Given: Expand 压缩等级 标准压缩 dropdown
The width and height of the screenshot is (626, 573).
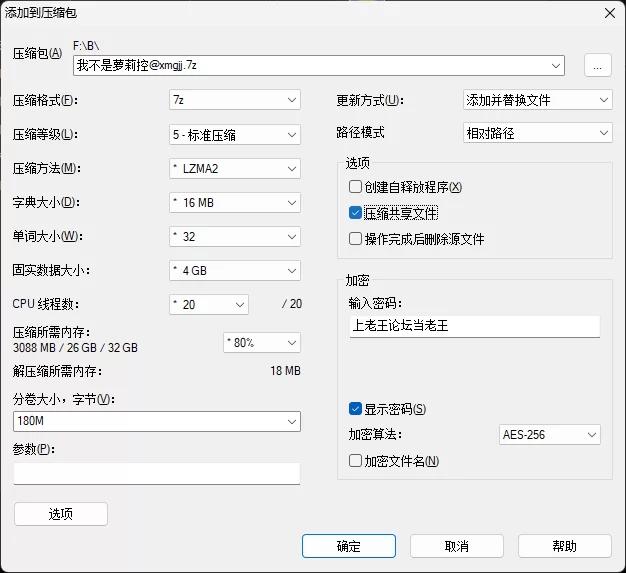Looking at the screenshot, I should click(x=235, y=135).
